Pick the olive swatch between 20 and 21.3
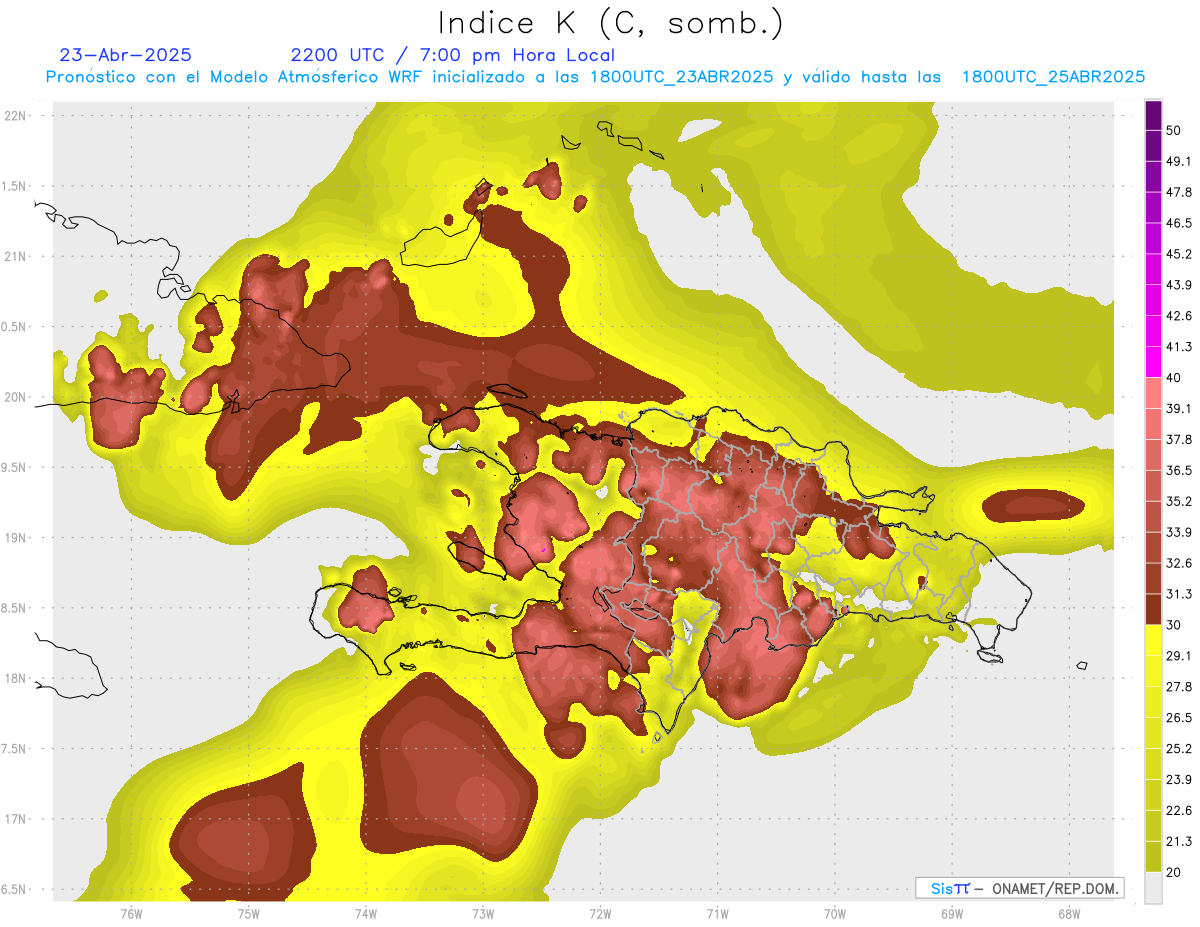This screenshot has height=927, width=1200. (x=1153, y=856)
